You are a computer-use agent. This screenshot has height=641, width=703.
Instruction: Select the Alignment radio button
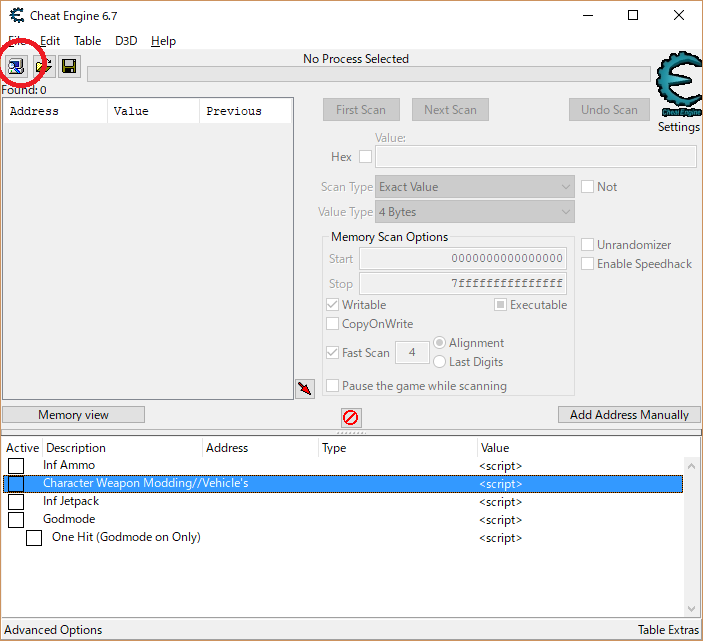(x=439, y=343)
